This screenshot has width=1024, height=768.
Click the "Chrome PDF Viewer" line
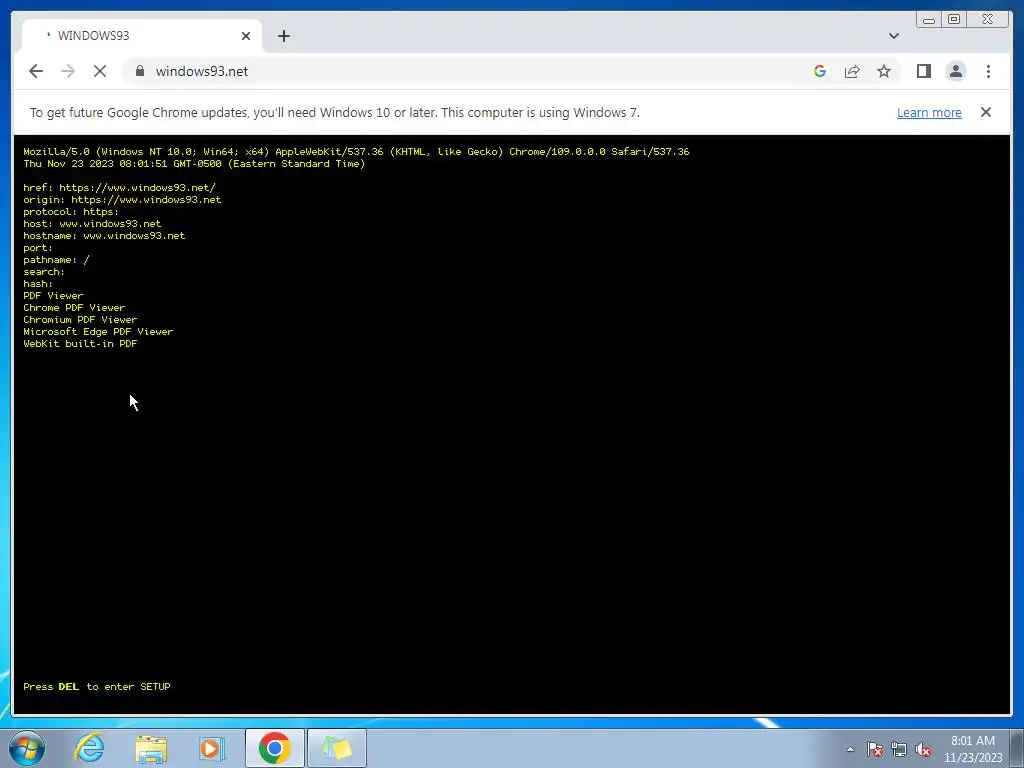click(x=74, y=308)
